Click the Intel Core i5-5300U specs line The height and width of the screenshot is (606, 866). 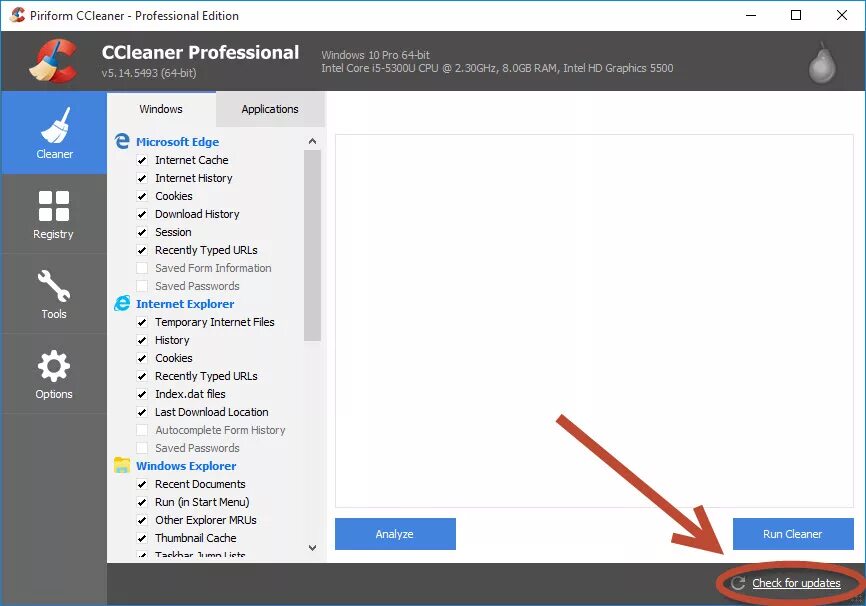click(497, 68)
